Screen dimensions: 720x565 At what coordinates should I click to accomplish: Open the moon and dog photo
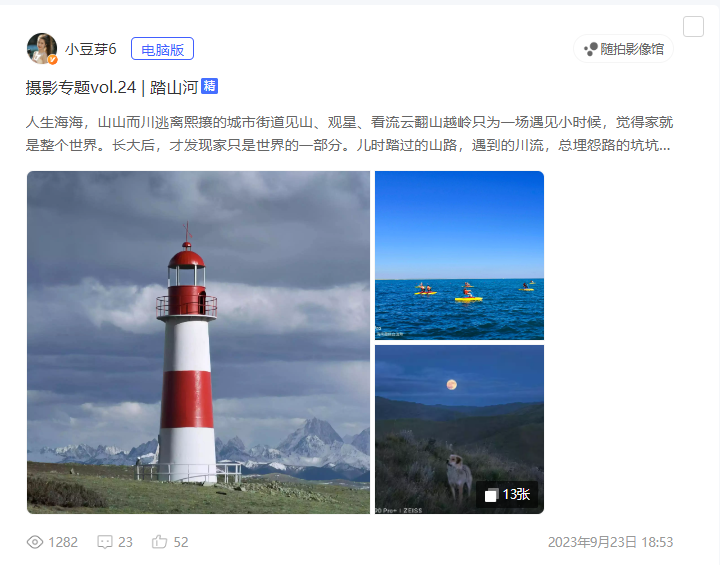pos(459,429)
